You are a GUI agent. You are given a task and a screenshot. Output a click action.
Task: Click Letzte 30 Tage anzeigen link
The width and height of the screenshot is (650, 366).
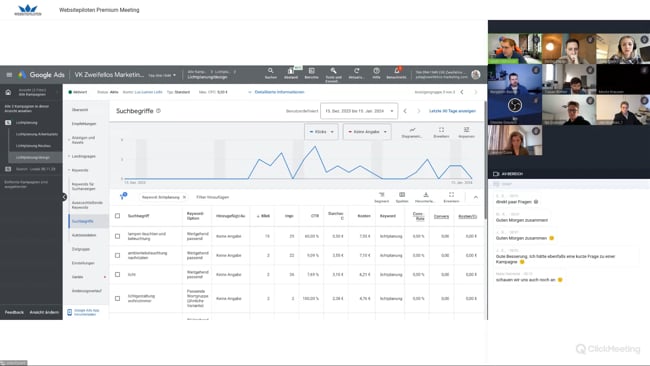(452, 111)
